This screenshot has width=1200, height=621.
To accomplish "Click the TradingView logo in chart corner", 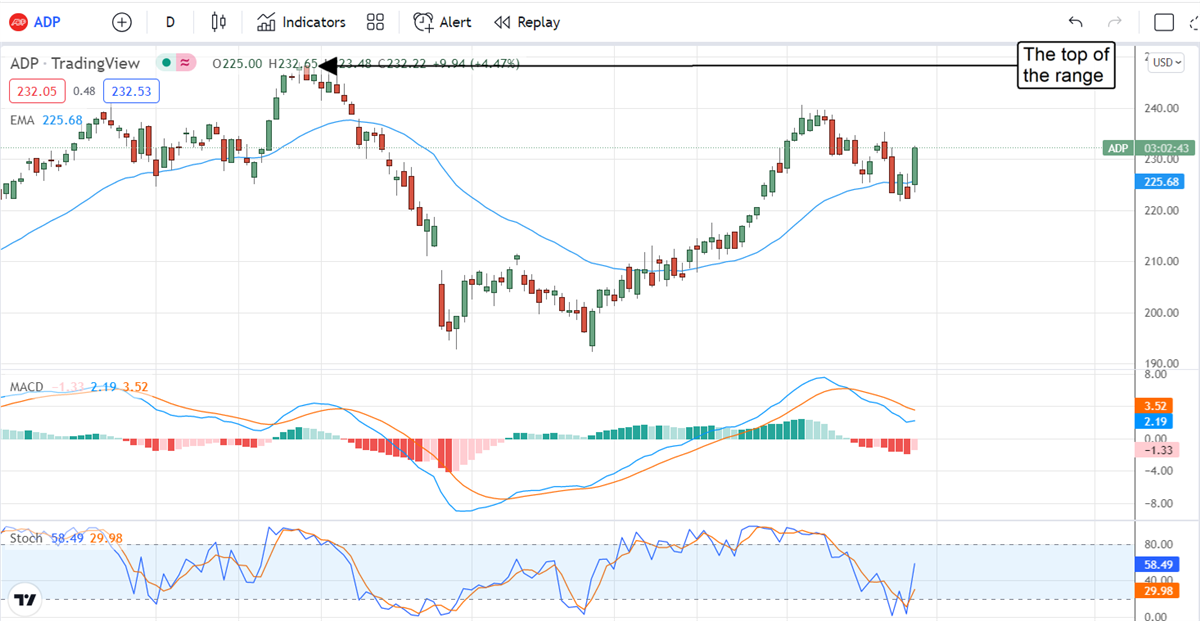I will 26,600.
